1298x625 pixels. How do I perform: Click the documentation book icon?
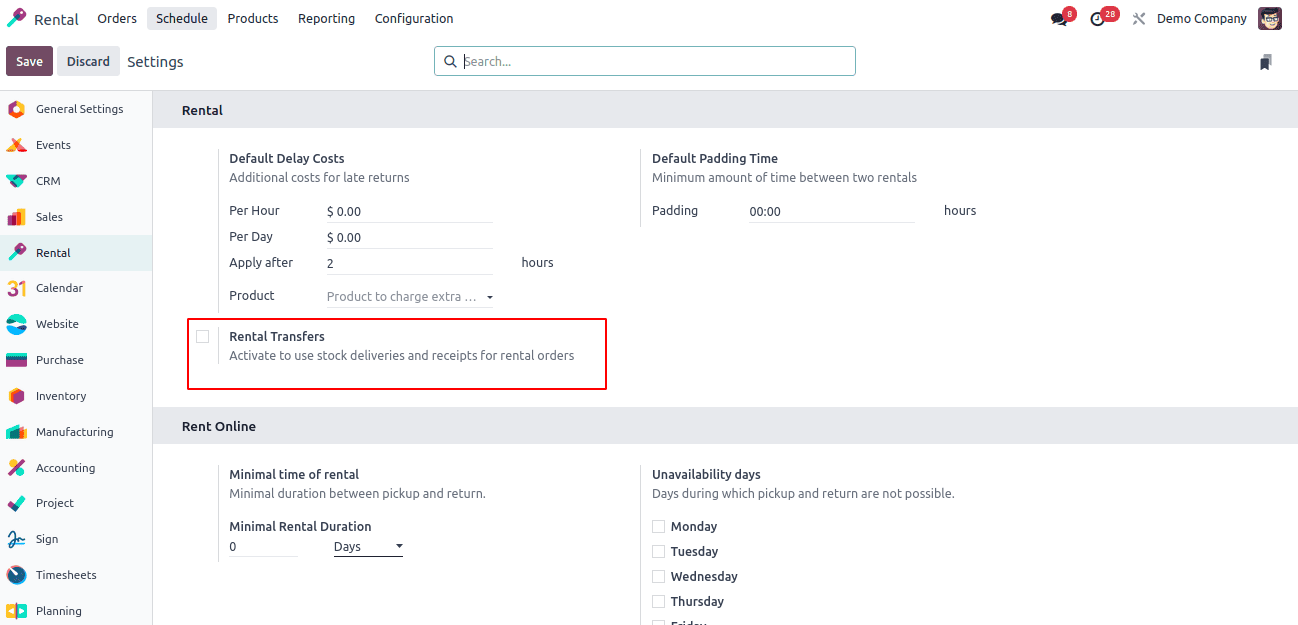[x=1266, y=62]
